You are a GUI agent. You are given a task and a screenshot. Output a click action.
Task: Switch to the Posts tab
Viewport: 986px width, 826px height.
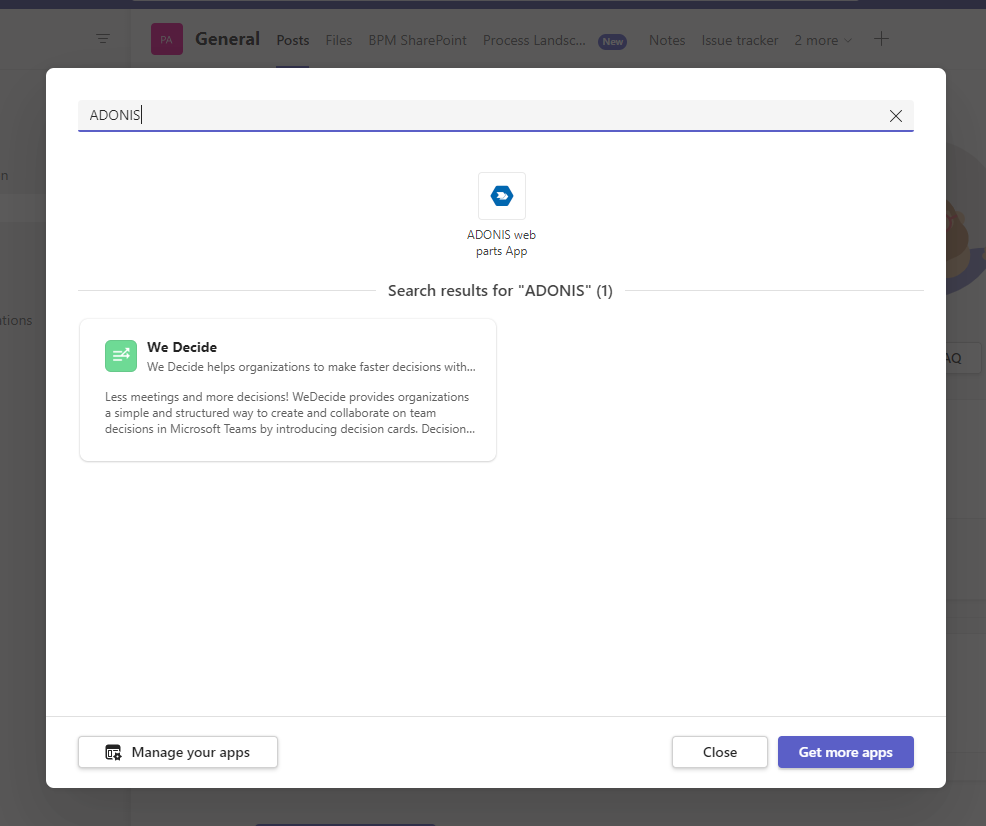pyautogui.click(x=293, y=40)
